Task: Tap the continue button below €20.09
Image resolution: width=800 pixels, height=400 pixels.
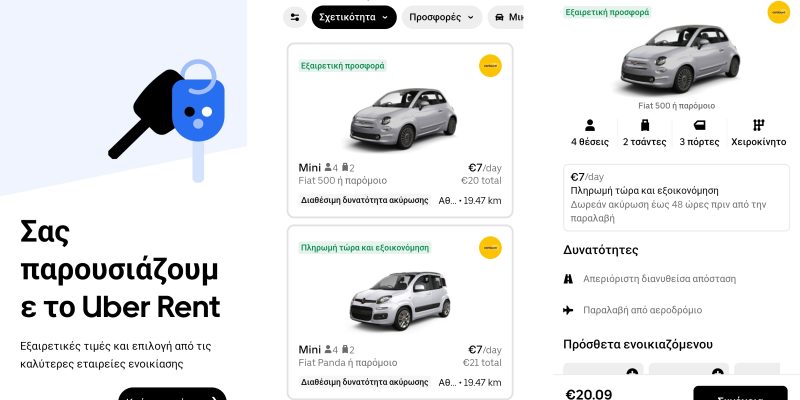Action: (740, 393)
